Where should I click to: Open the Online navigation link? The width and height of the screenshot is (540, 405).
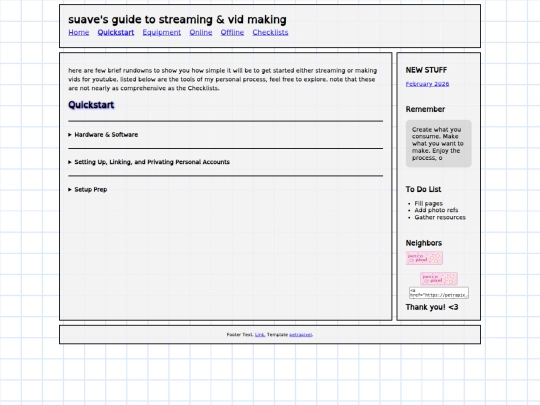pyautogui.click(x=201, y=32)
